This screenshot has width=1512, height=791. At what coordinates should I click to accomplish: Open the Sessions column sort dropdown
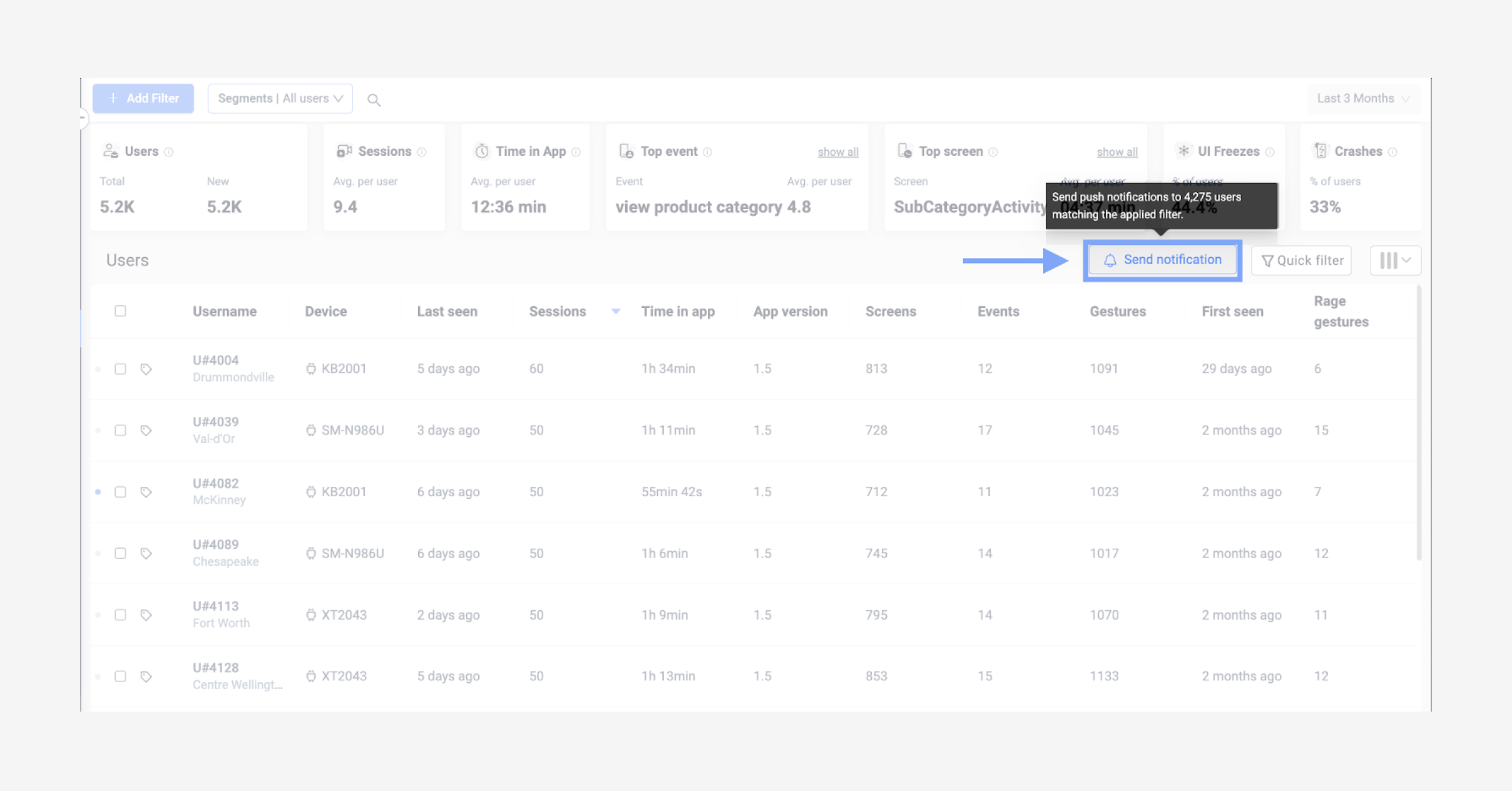pos(616,311)
